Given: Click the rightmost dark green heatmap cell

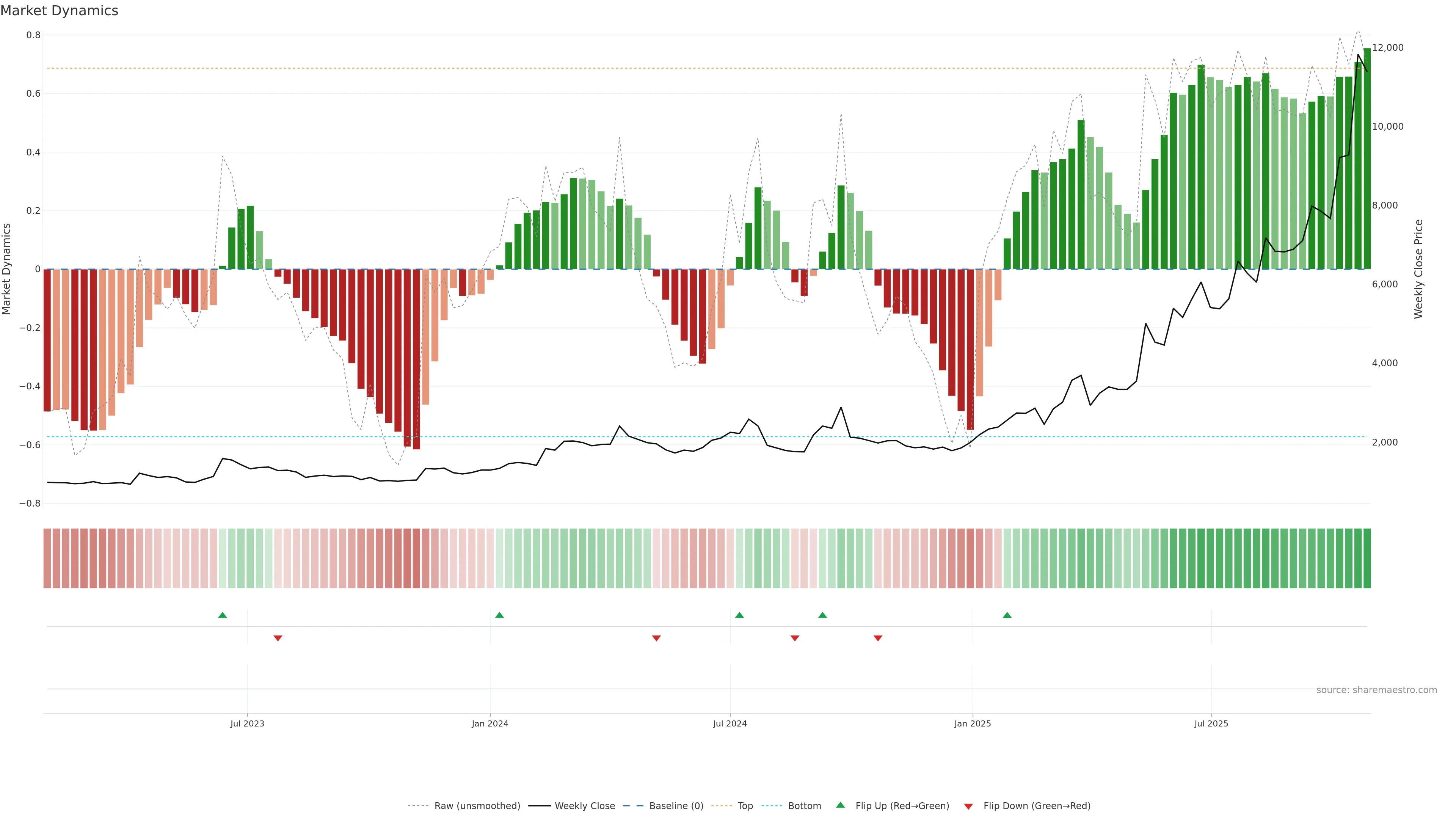Looking at the screenshot, I should (x=1367, y=559).
